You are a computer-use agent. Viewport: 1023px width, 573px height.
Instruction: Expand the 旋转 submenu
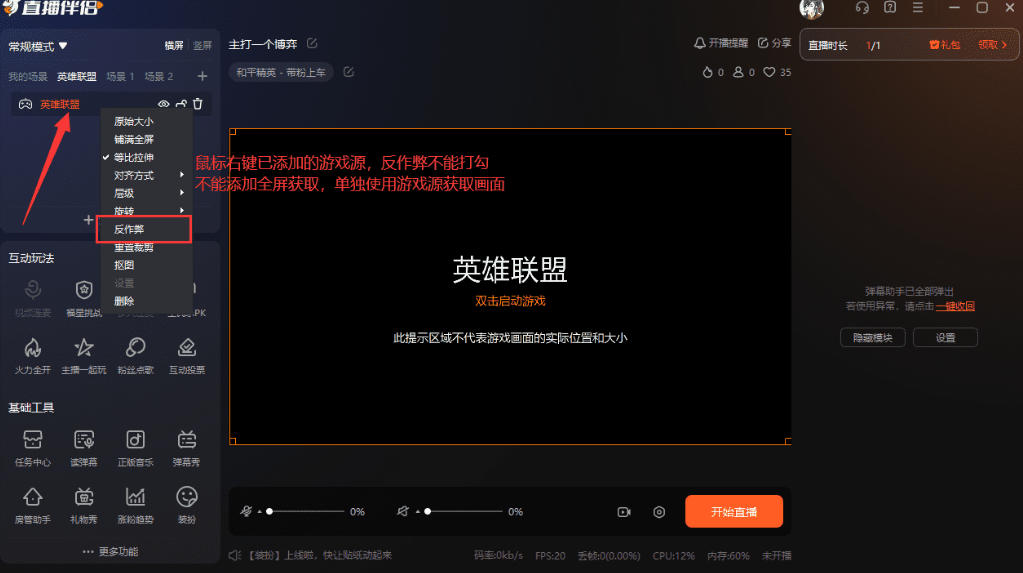tap(146, 210)
